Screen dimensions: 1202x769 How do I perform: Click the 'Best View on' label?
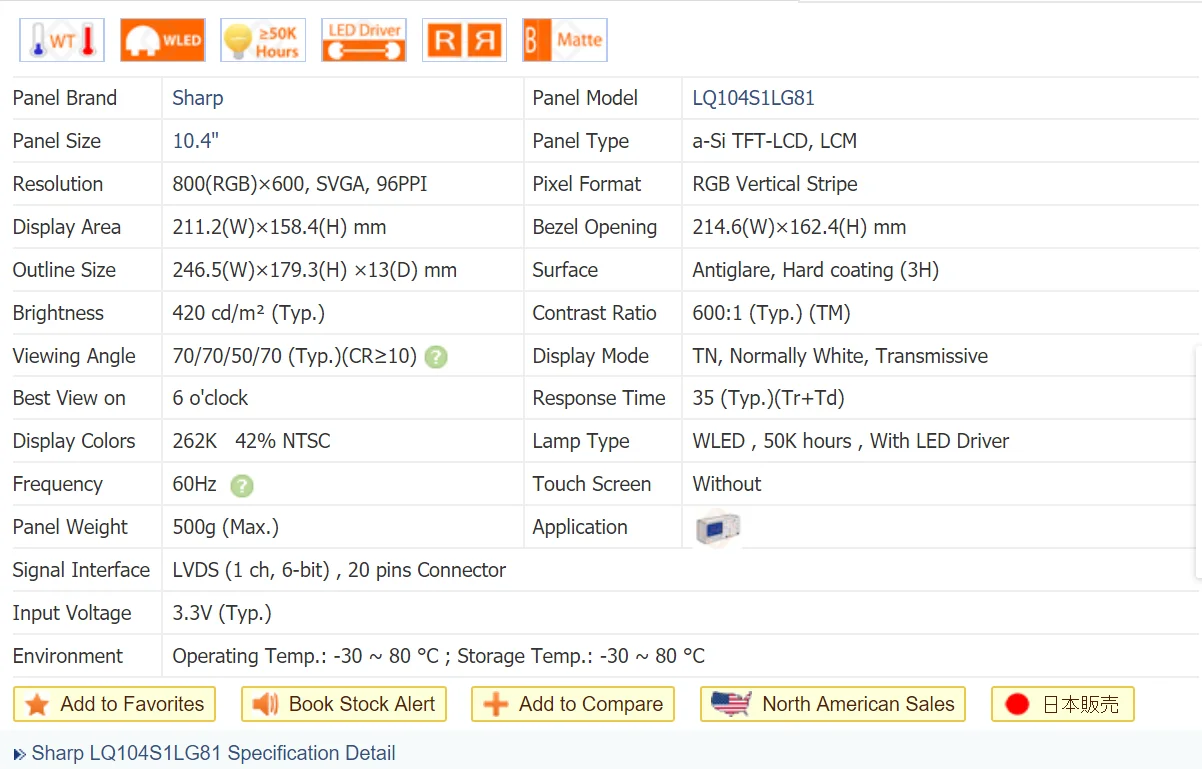click(69, 398)
